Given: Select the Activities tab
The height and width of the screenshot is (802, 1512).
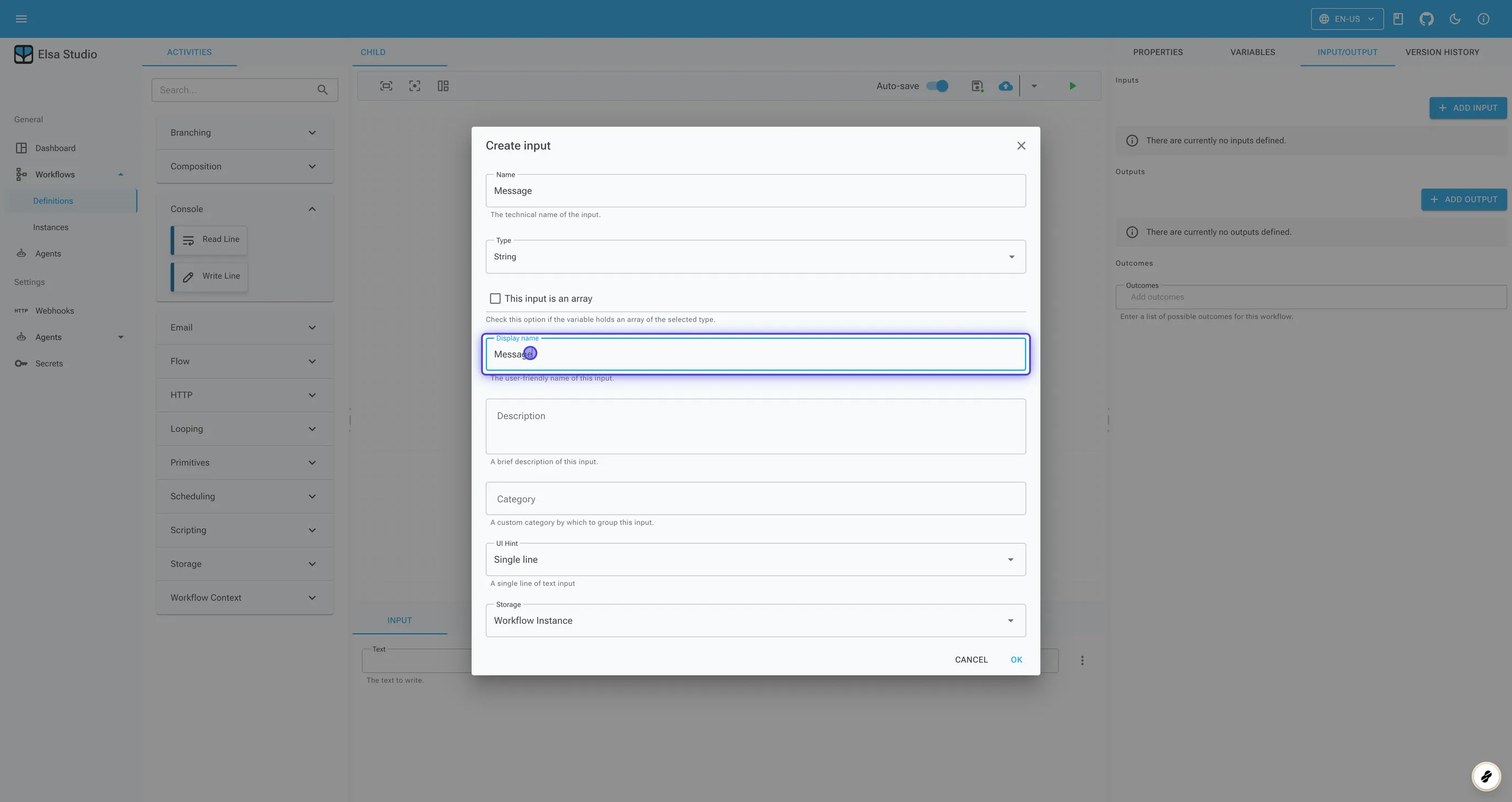Looking at the screenshot, I should point(189,52).
